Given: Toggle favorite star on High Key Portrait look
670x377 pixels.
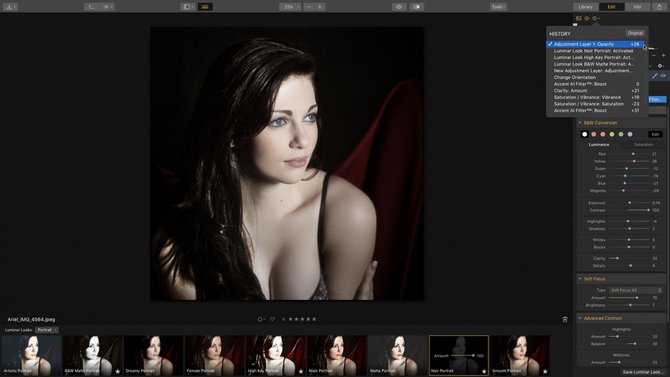Looking at the screenshot, I should [301, 371].
